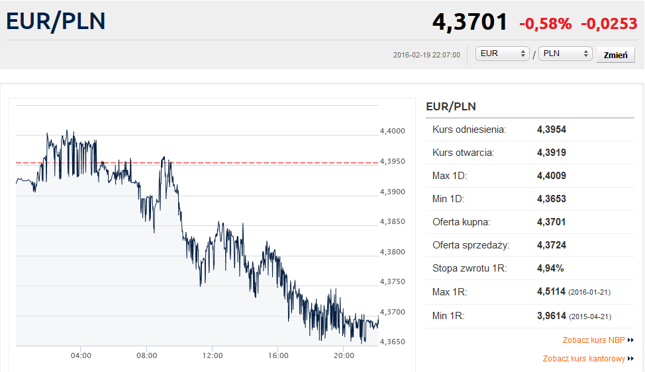This screenshot has width=645, height=372.
Task: Click the Kurs otwarcia label
Action: pyautogui.click(x=463, y=153)
